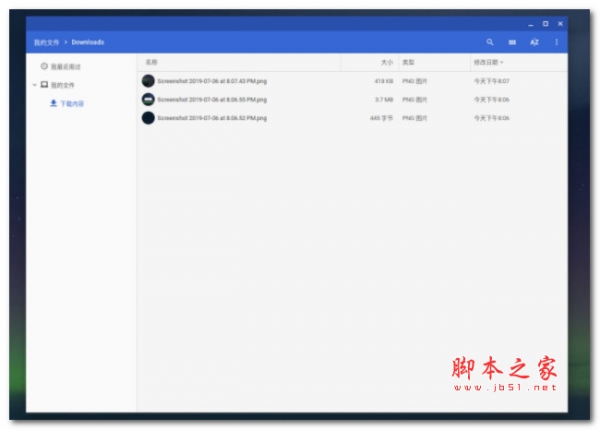
Task: Click the download arrow icon beside 下载内容
Action: coord(54,103)
